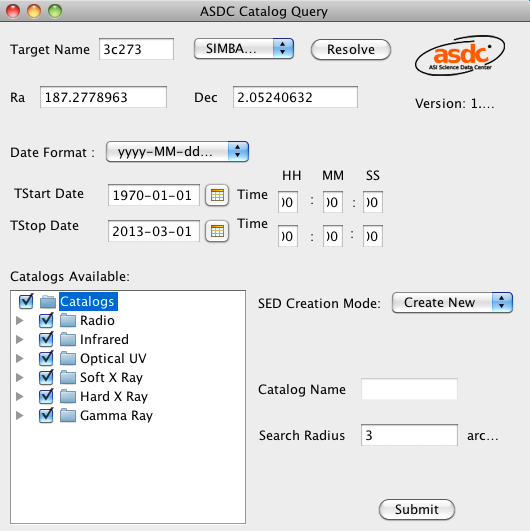
Task: Click the Infrared folder icon
Action: pyautogui.click(x=68, y=339)
